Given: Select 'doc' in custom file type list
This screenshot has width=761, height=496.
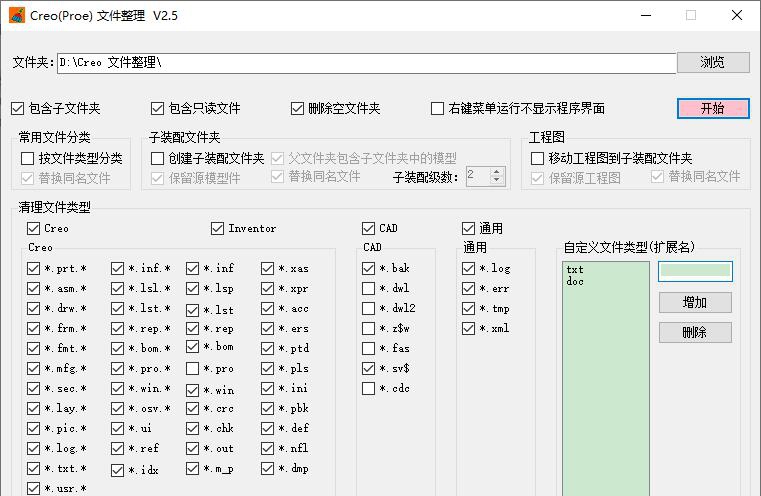Looking at the screenshot, I should coord(575,281).
